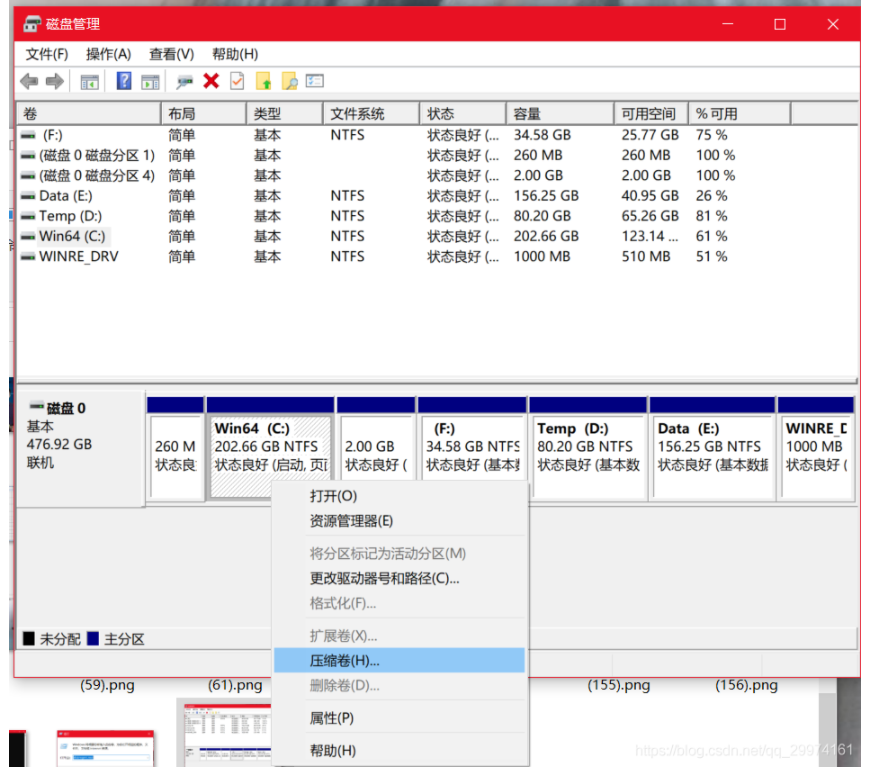The width and height of the screenshot is (870, 770).
Task: Sort by the 容量 column header
Action: pyautogui.click(x=560, y=114)
